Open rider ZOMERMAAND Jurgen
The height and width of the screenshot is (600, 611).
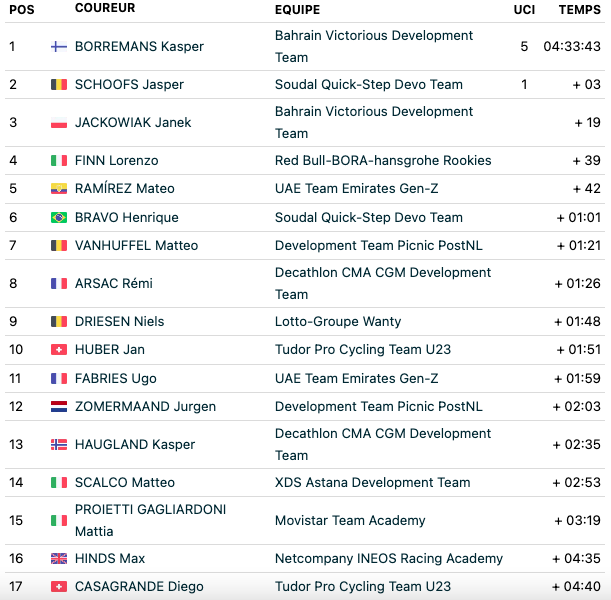coord(145,406)
